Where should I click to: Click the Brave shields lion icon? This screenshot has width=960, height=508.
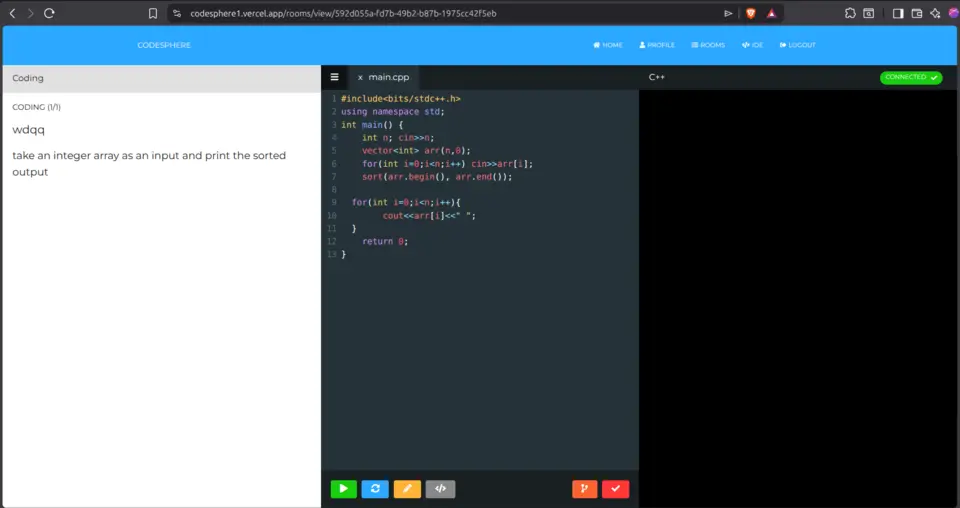(x=751, y=13)
